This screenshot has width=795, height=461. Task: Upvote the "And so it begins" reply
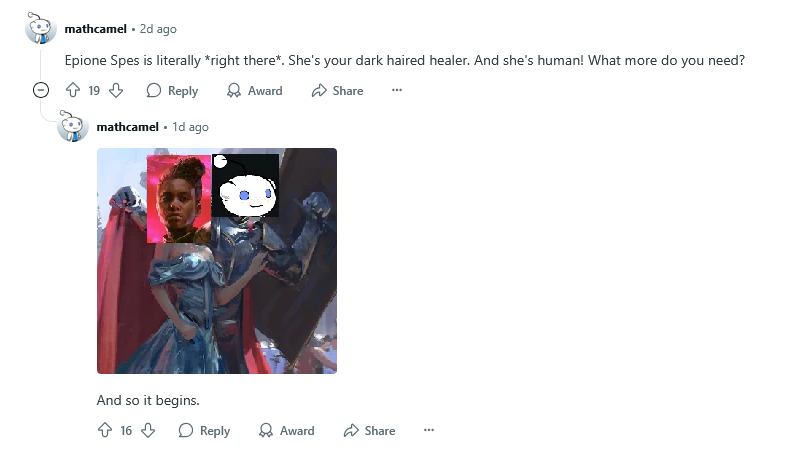point(105,430)
